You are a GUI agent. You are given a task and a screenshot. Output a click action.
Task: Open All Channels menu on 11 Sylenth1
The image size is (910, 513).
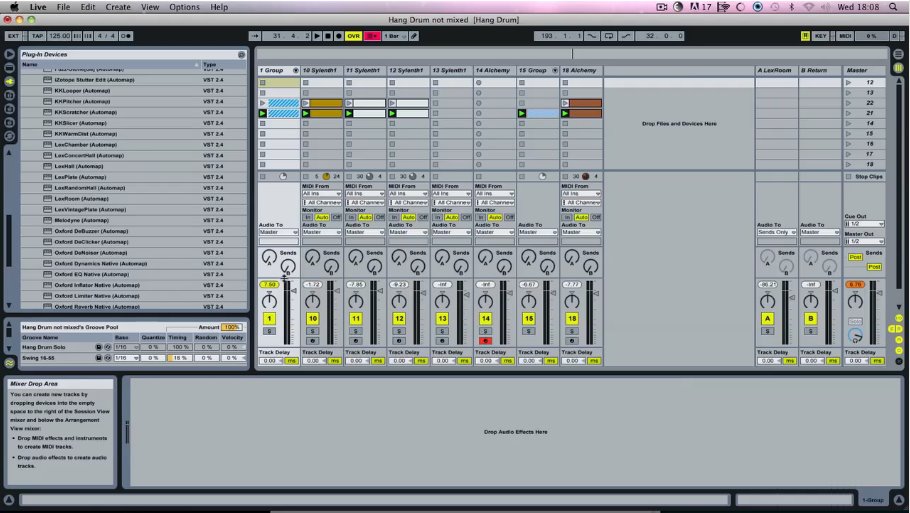tap(364, 202)
